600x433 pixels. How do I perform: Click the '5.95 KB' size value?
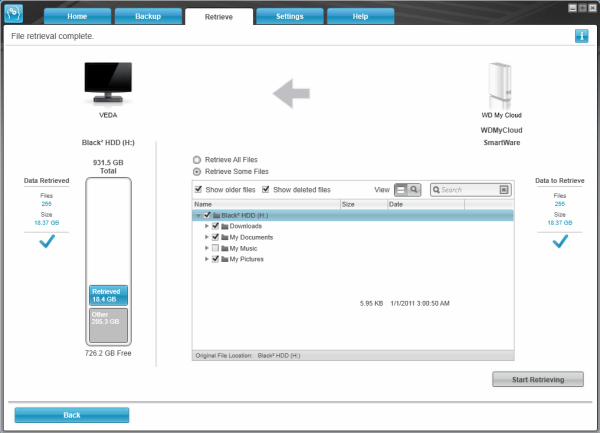click(x=371, y=303)
